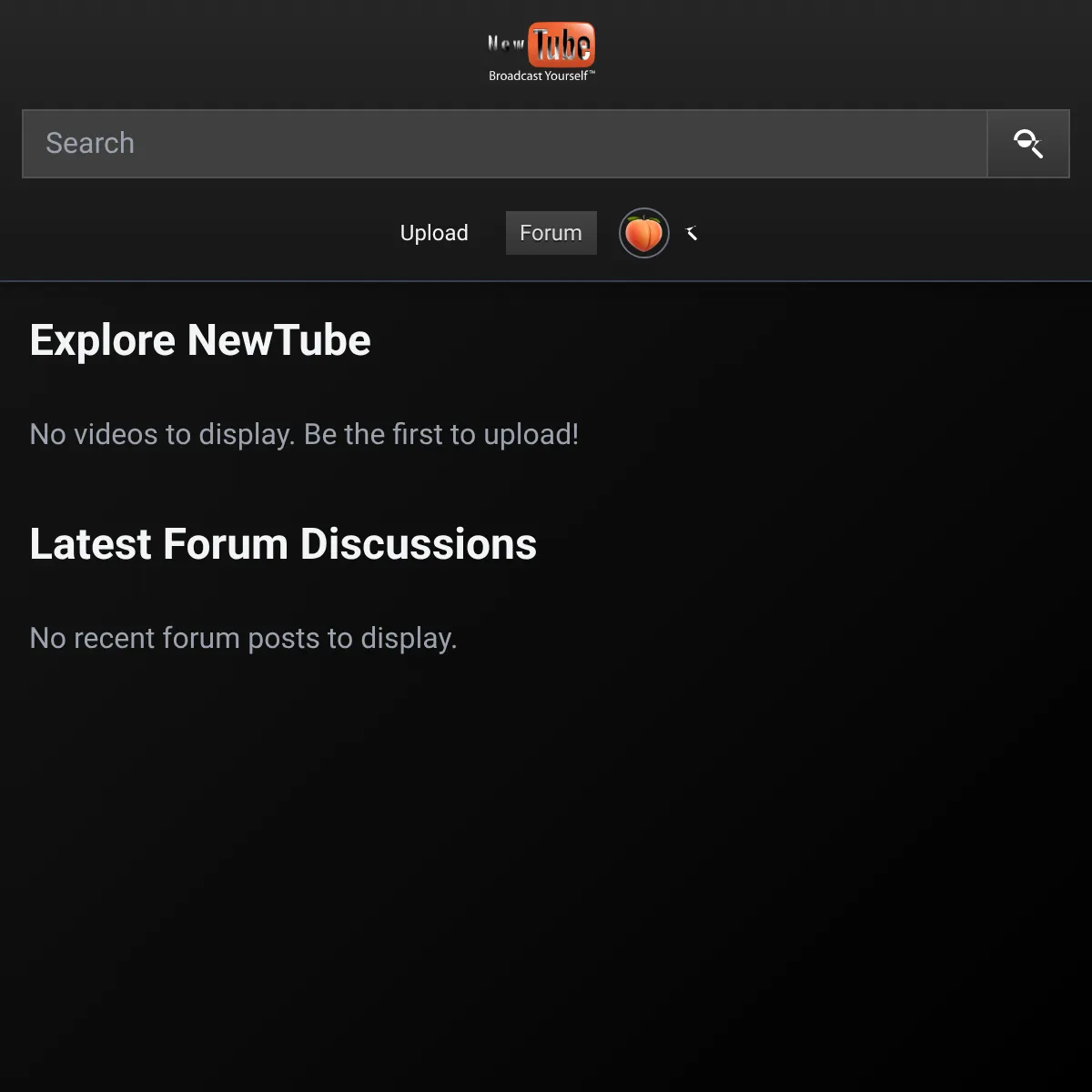Screen dimensions: 1092x1092
Task: Click 'No videos to display' message
Action: (x=304, y=434)
